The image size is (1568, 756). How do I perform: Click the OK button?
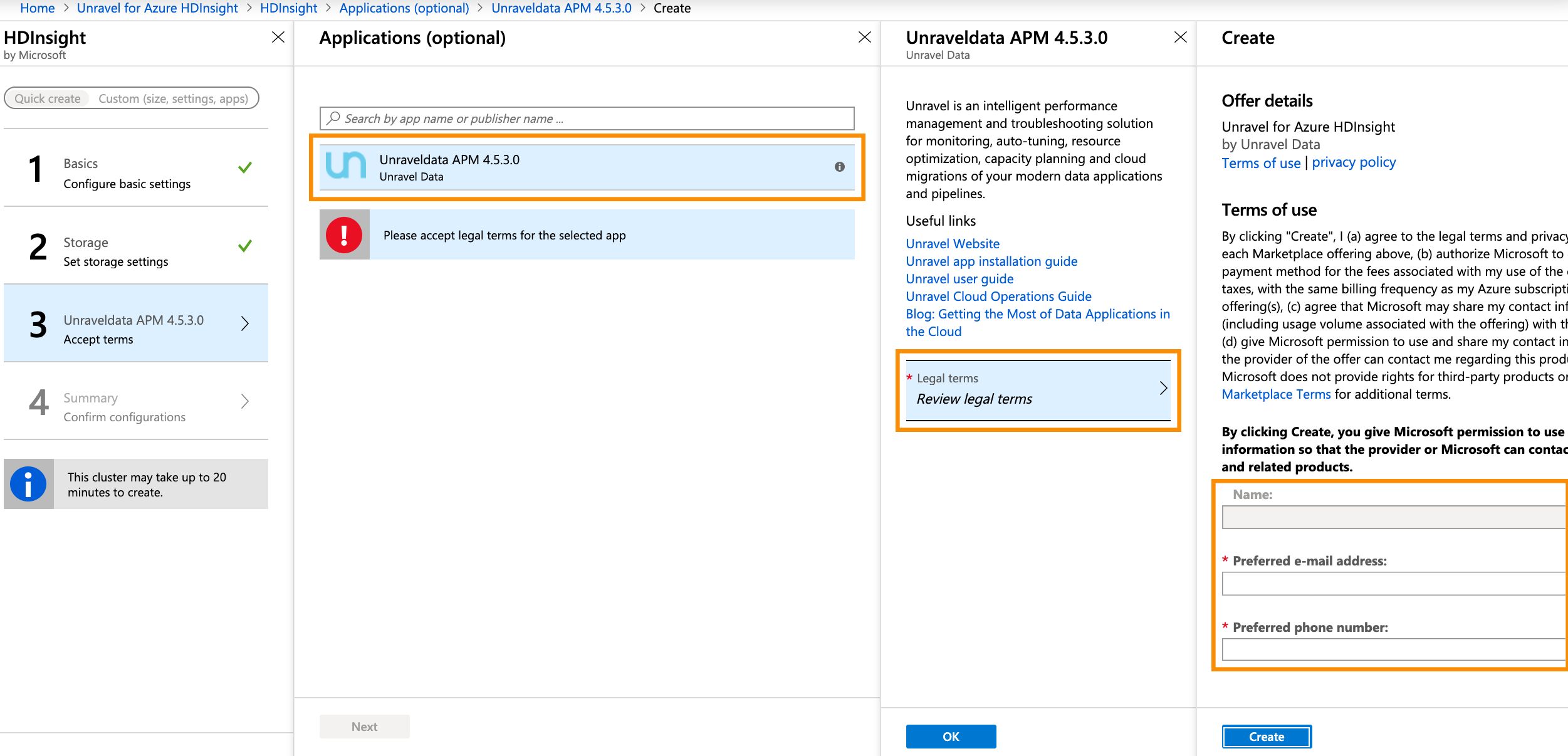(x=951, y=737)
